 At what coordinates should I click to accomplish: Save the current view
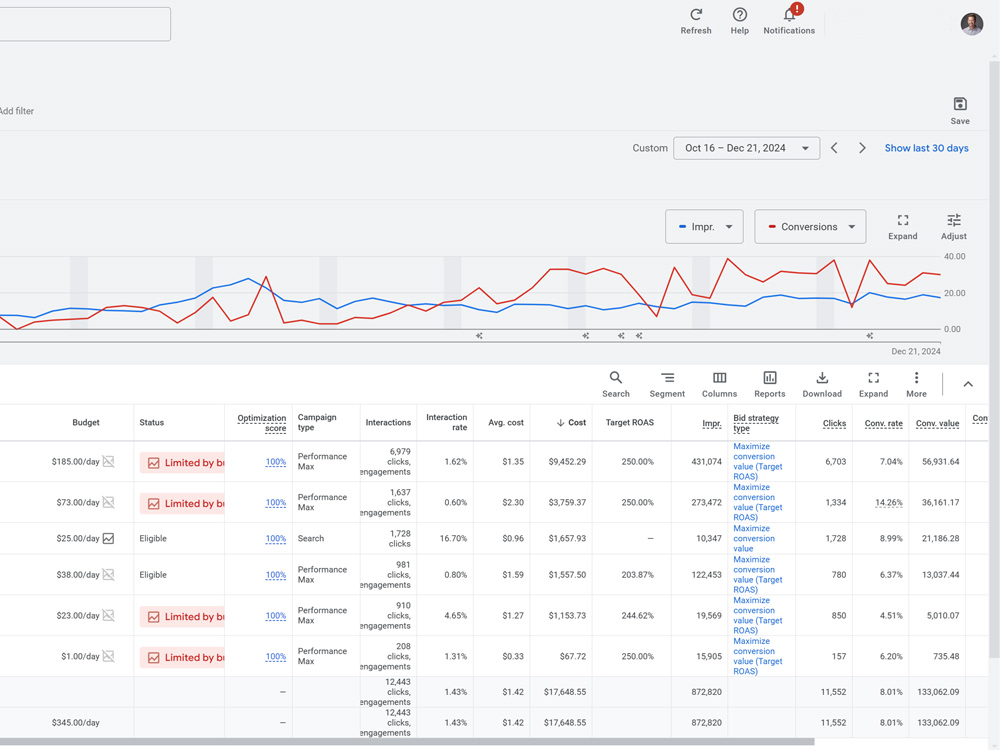(x=960, y=111)
